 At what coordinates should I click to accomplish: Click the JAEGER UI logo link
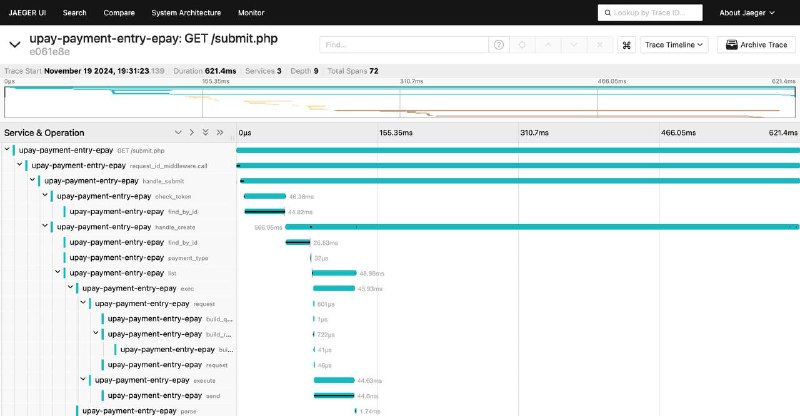27,13
